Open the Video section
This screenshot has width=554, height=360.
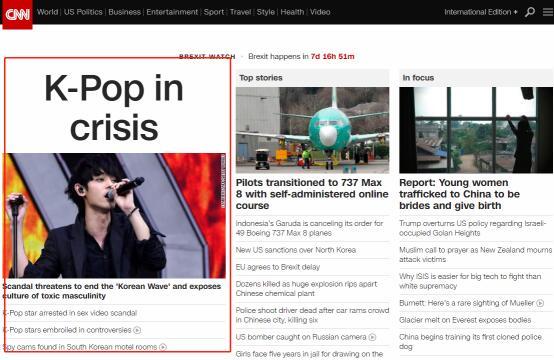(320, 12)
